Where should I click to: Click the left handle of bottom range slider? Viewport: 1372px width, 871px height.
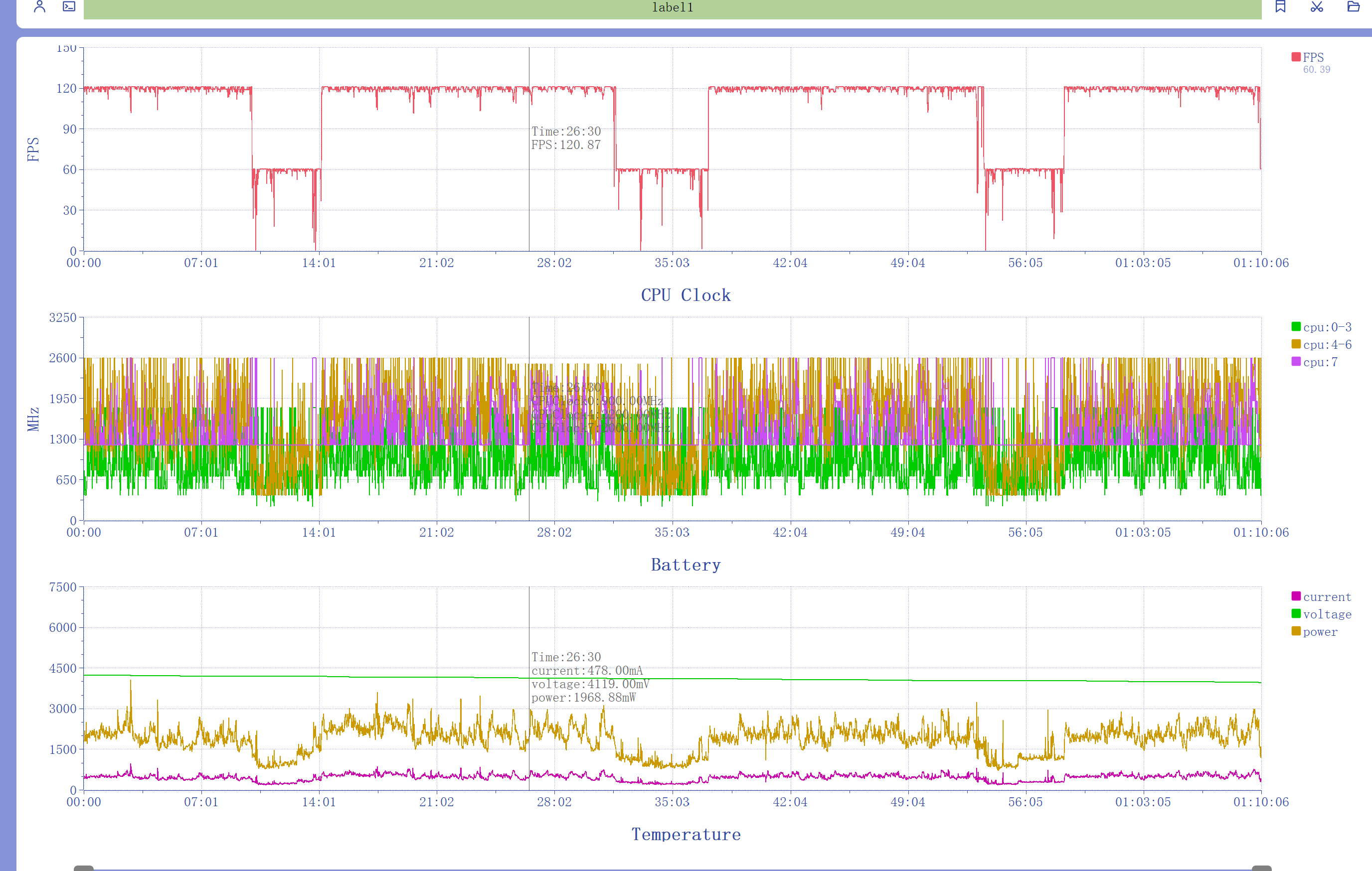coord(84,868)
